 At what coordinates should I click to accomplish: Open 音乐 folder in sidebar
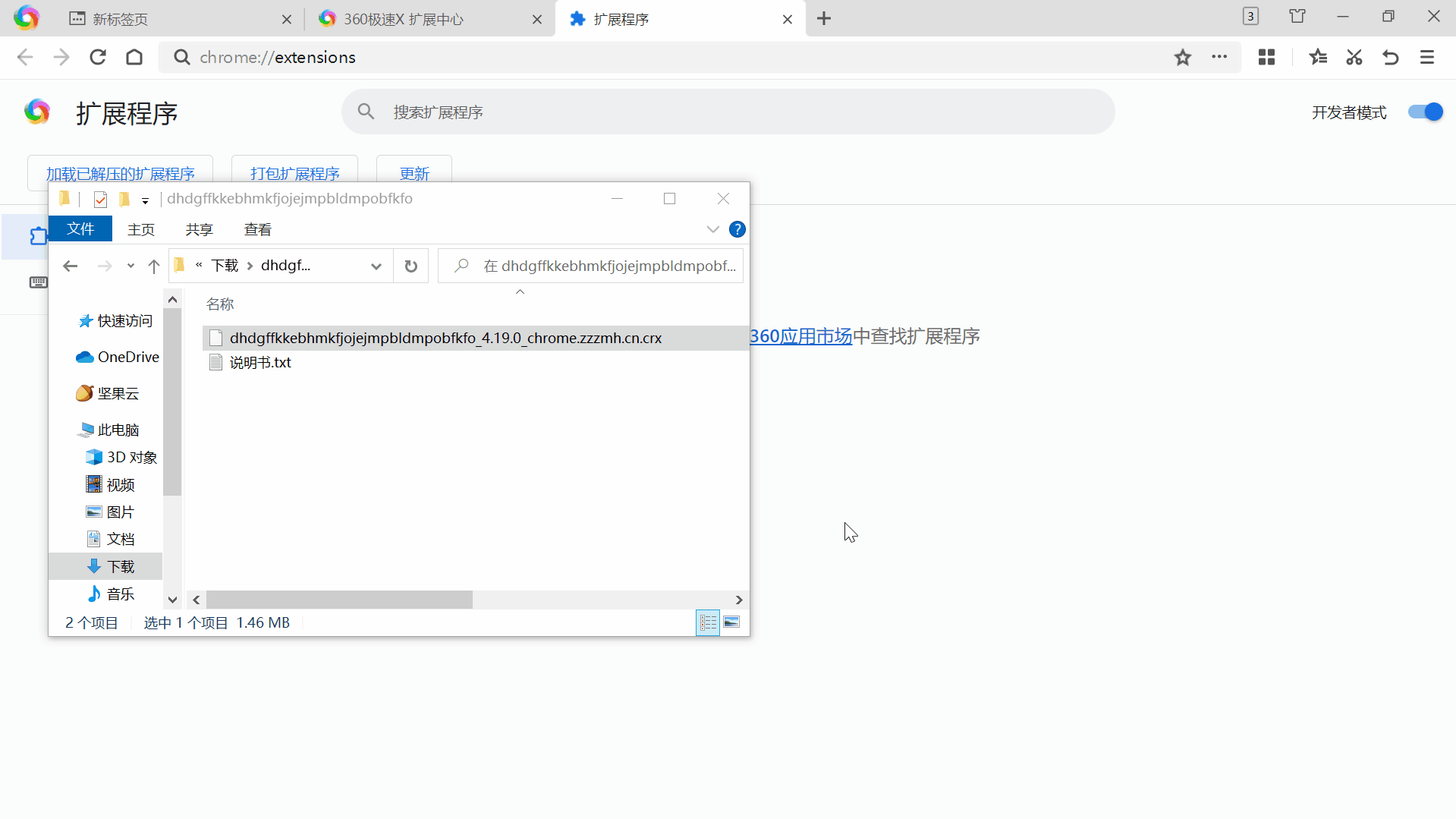point(111,594)
